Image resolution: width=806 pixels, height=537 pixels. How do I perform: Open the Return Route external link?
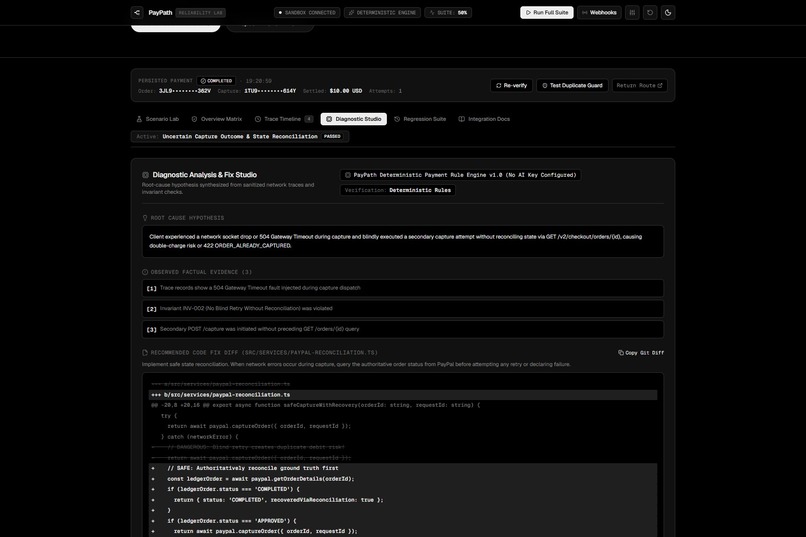pyautogui.click(x=639, y=85)
